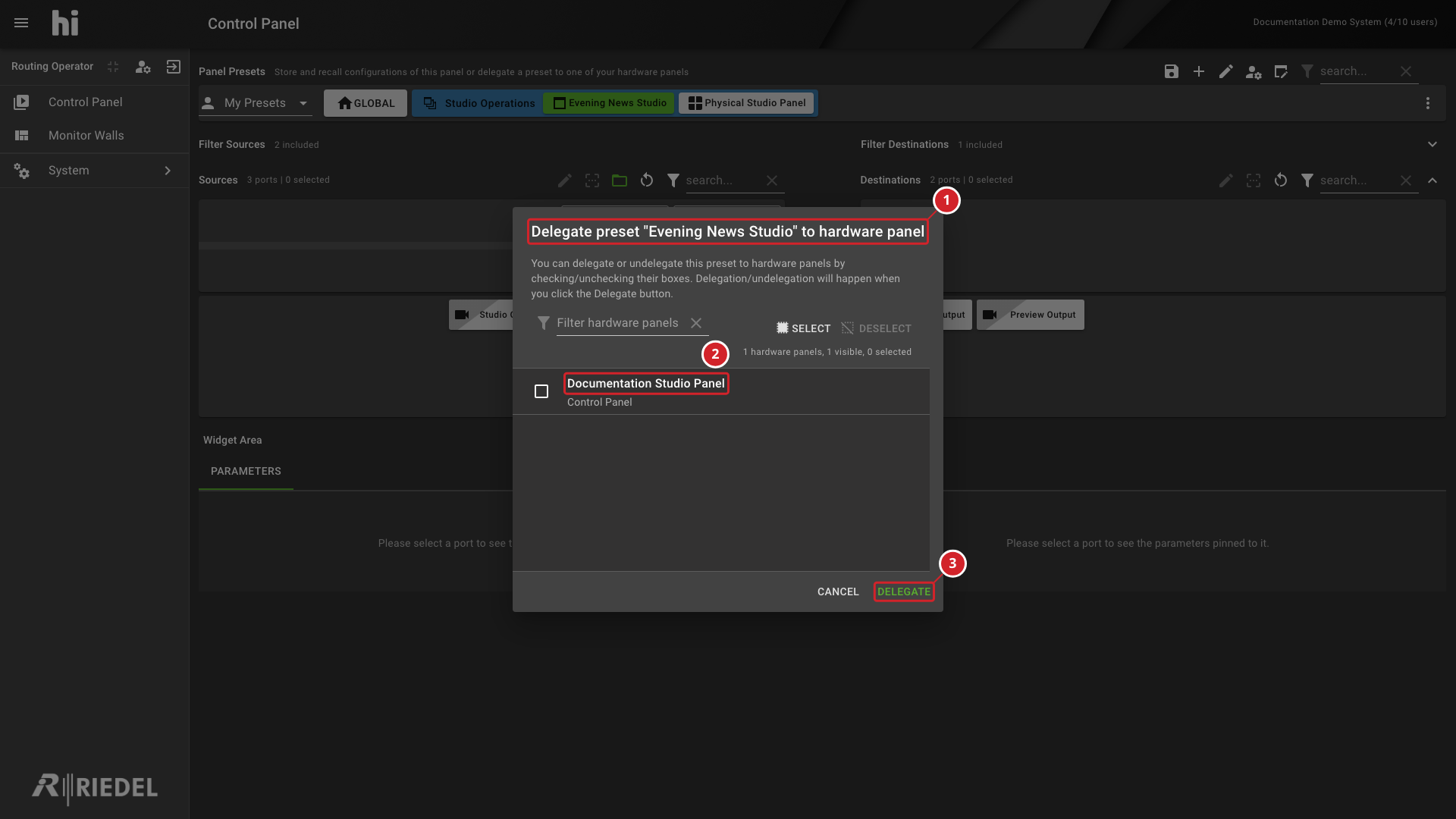
Task: Click the GLOBAL presets button
Action: pos(366,103)
